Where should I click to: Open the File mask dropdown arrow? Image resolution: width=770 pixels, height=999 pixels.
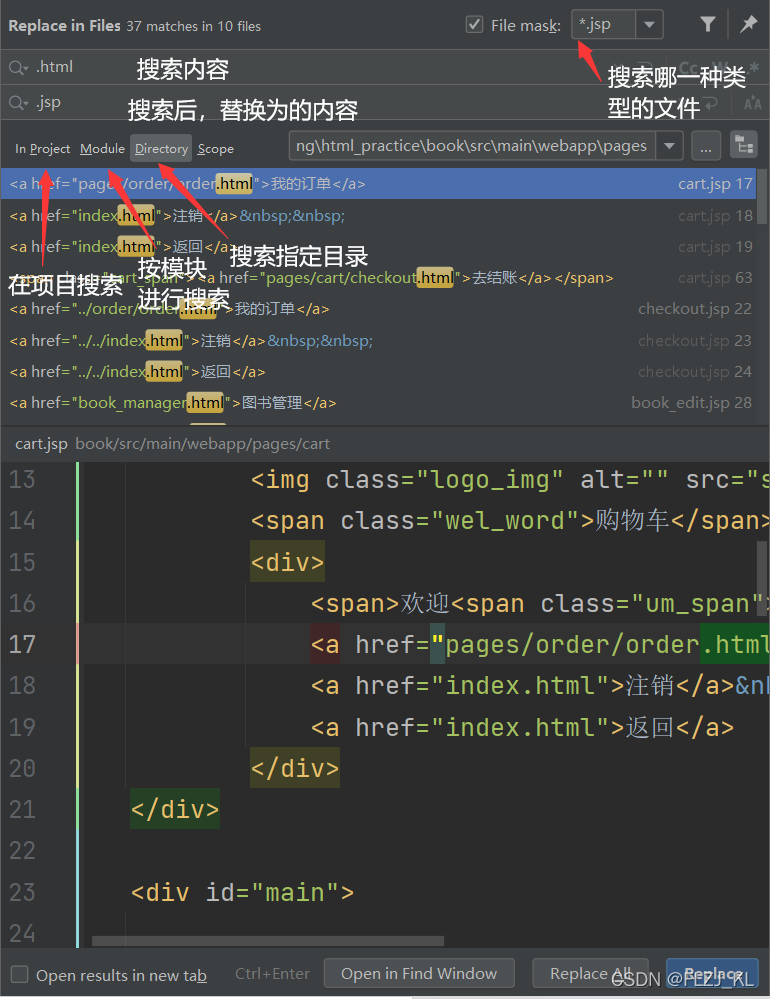pyautogui.click(x=650, y=25)
